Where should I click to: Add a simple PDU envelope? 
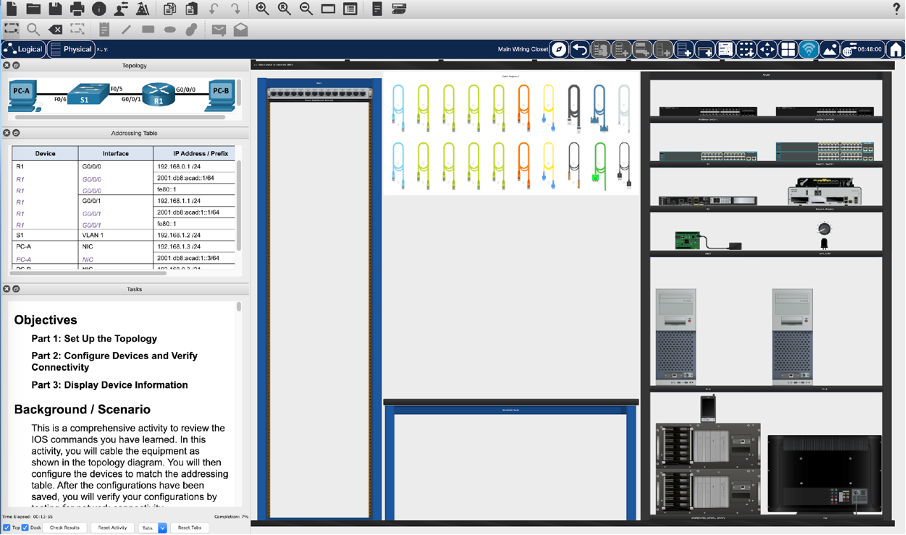pos(219,29)
